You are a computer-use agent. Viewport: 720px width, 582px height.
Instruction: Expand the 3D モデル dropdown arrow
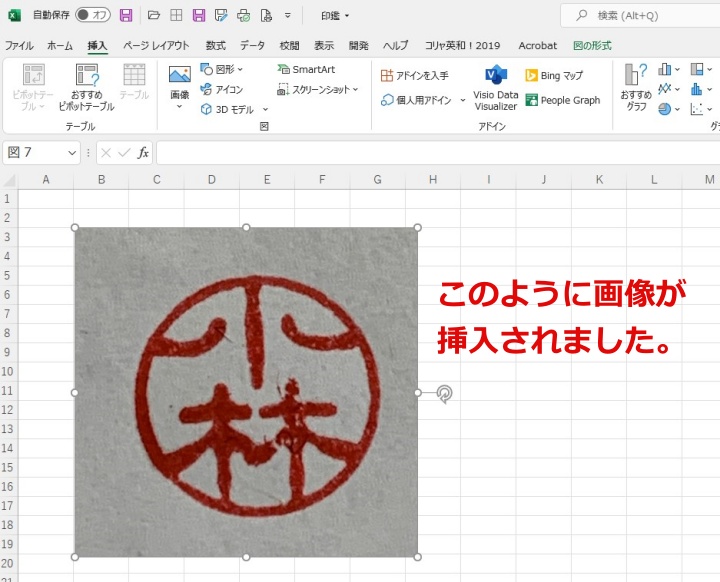tap(265, 109)
